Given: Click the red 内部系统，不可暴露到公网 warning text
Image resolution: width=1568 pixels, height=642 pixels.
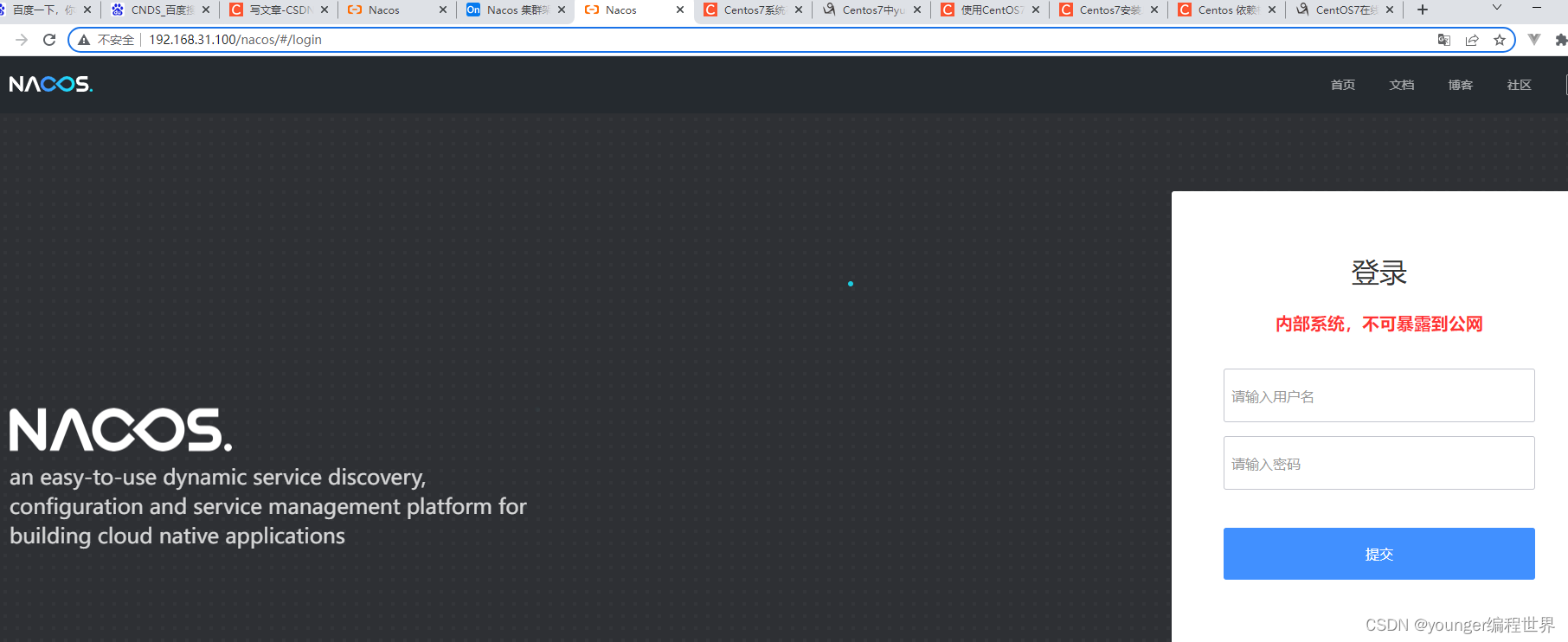Looking at the screenshot, I should [x=1379, y=324].
